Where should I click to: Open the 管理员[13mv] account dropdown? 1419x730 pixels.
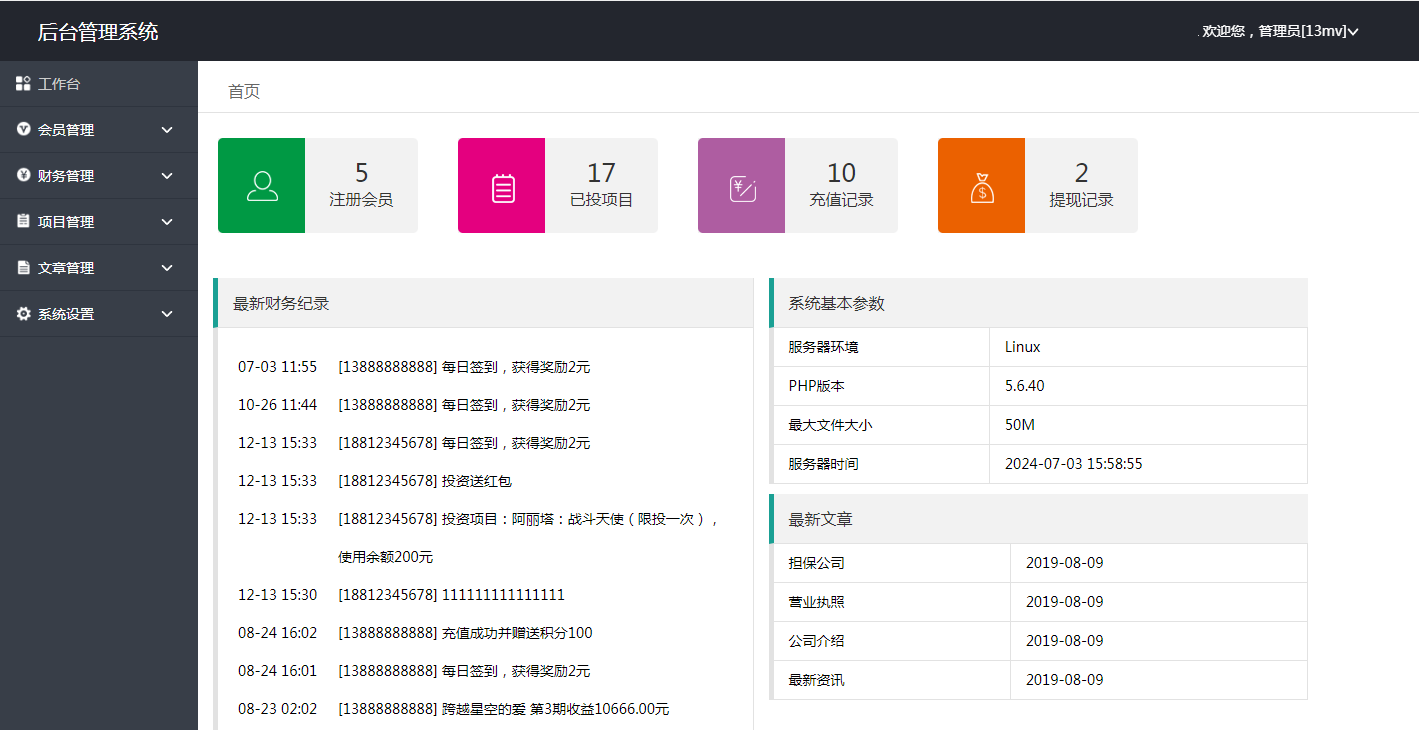(1280, 31)
